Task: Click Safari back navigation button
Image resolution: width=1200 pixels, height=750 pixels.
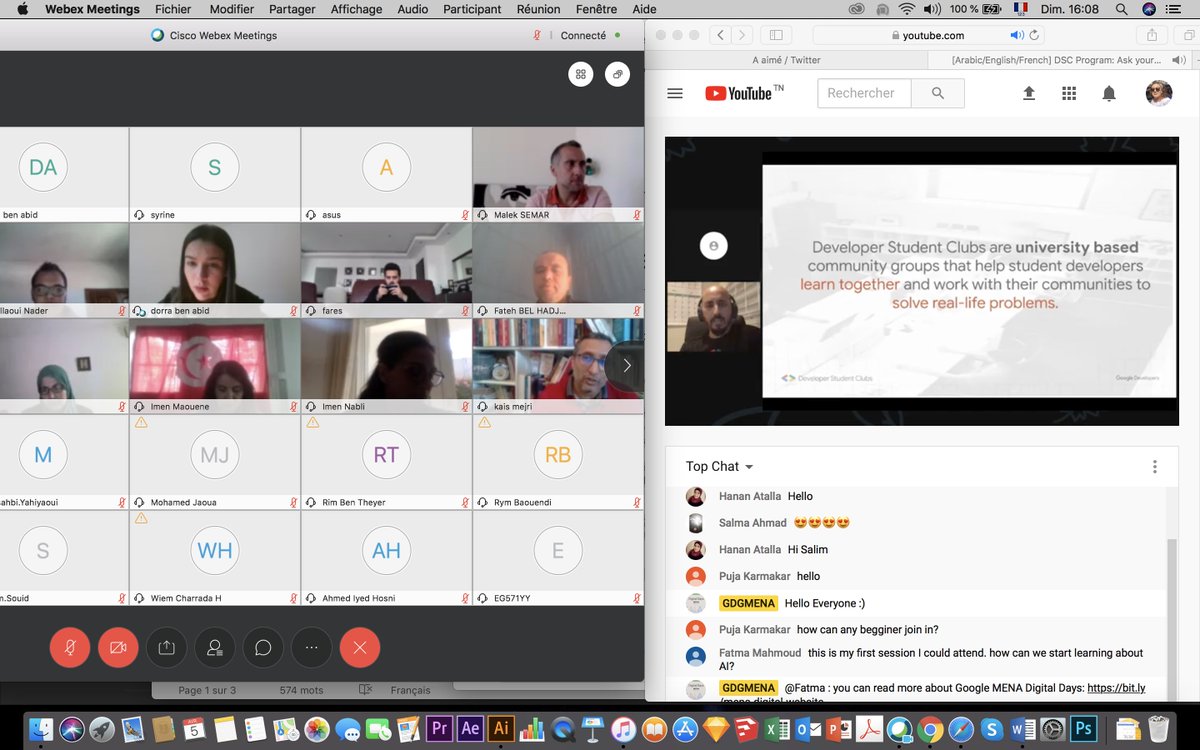Action: pyautogui.click(x=721, y=35)
